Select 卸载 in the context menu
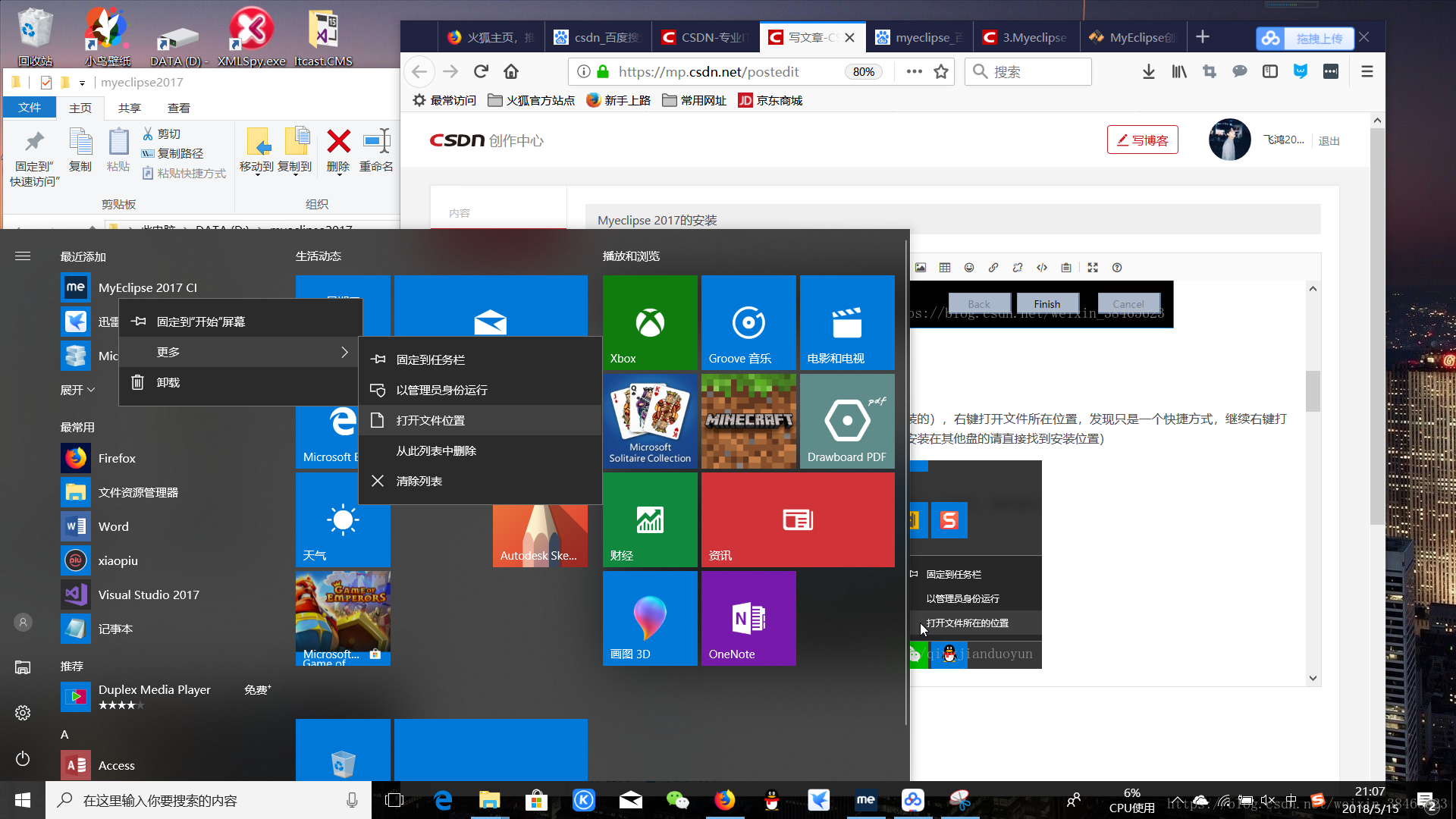The image size is (1456, 819). [240, 382]
